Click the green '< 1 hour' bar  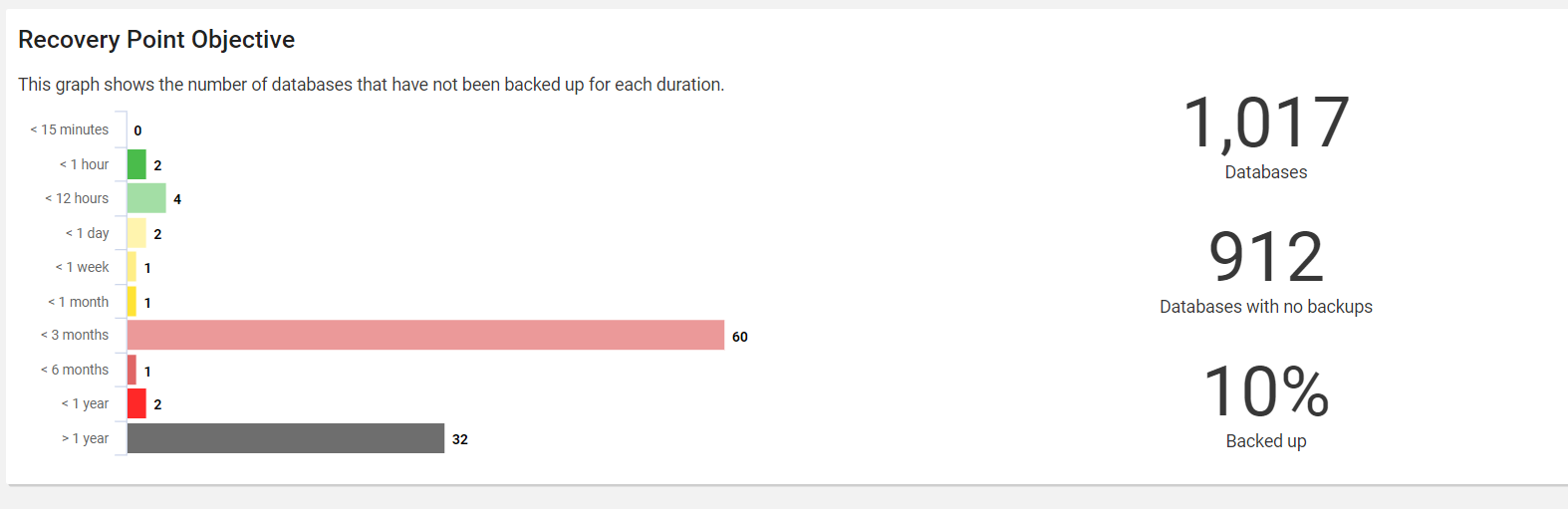pyautogui.click(x=136, y=164)
